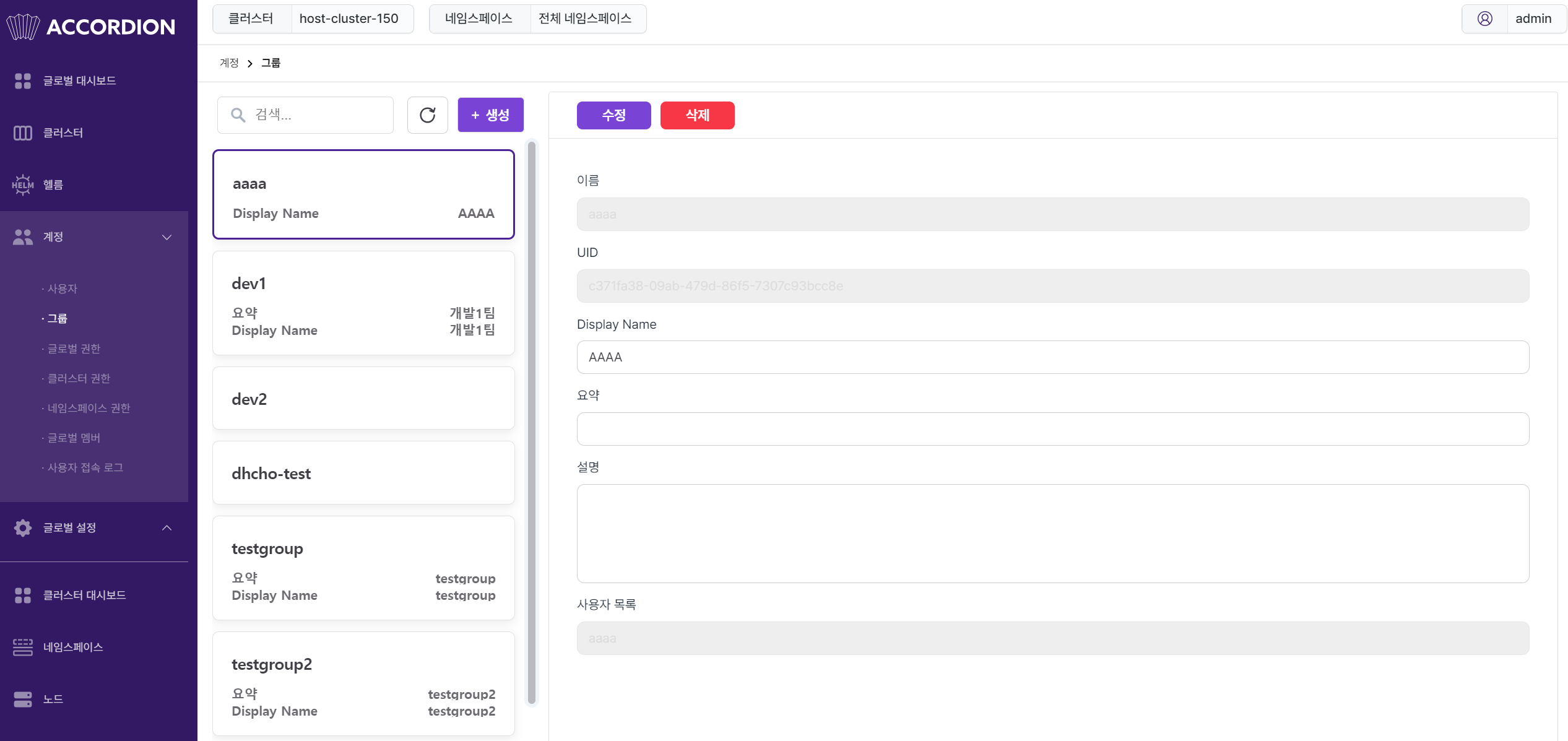Click the Display Name field with AAAA
Viewport: 1568px width, 741px height.
click(1053, 357)
